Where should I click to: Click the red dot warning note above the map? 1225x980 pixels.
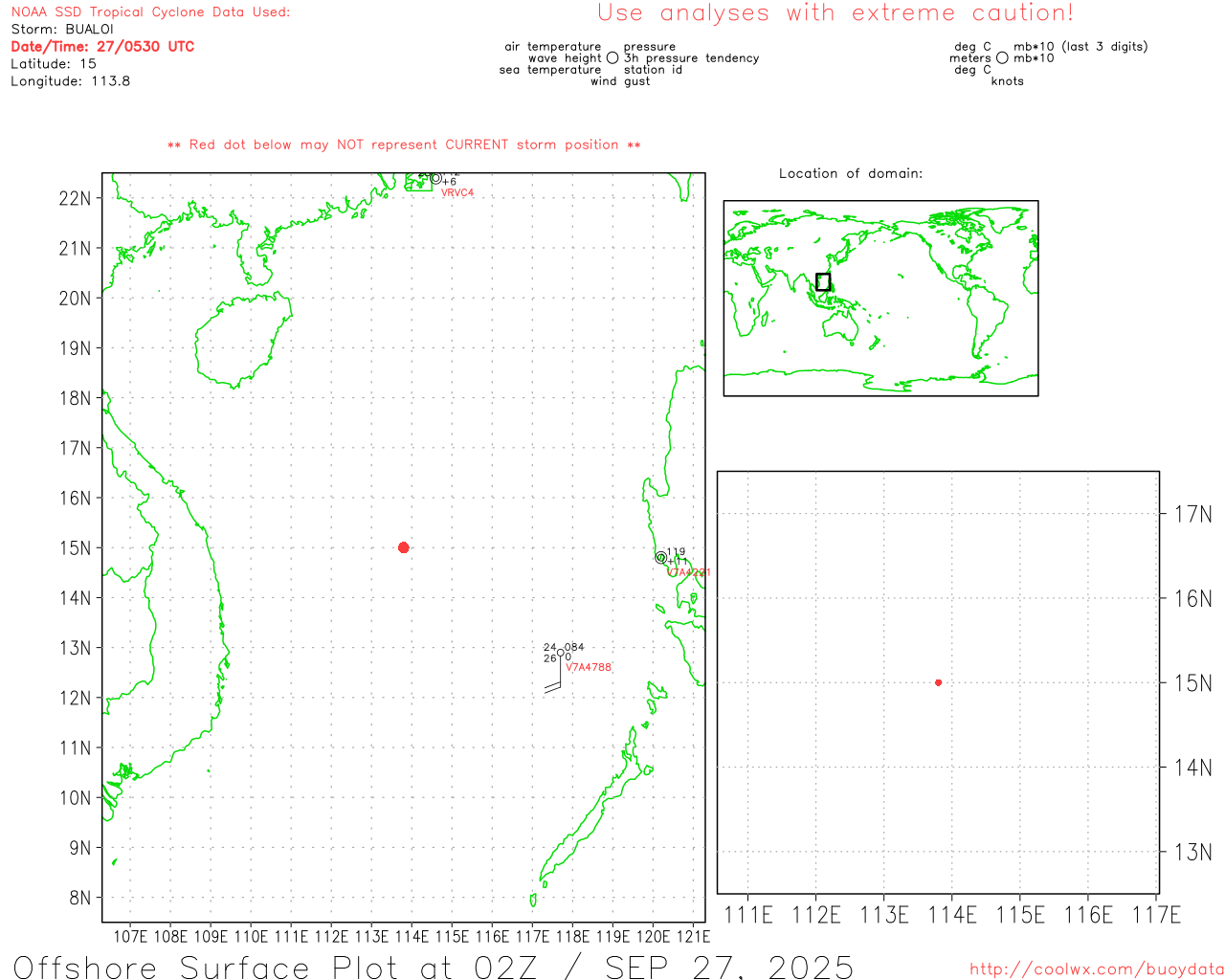(x=404, y=145)
